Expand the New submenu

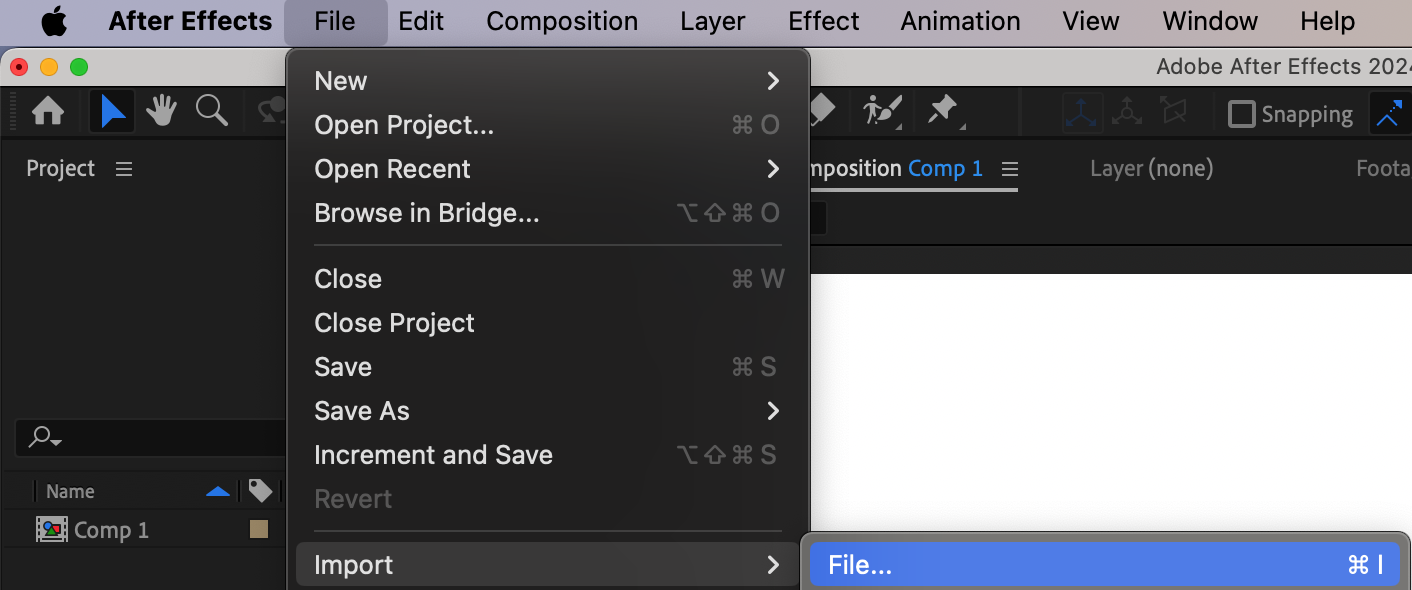click(547, 81)
